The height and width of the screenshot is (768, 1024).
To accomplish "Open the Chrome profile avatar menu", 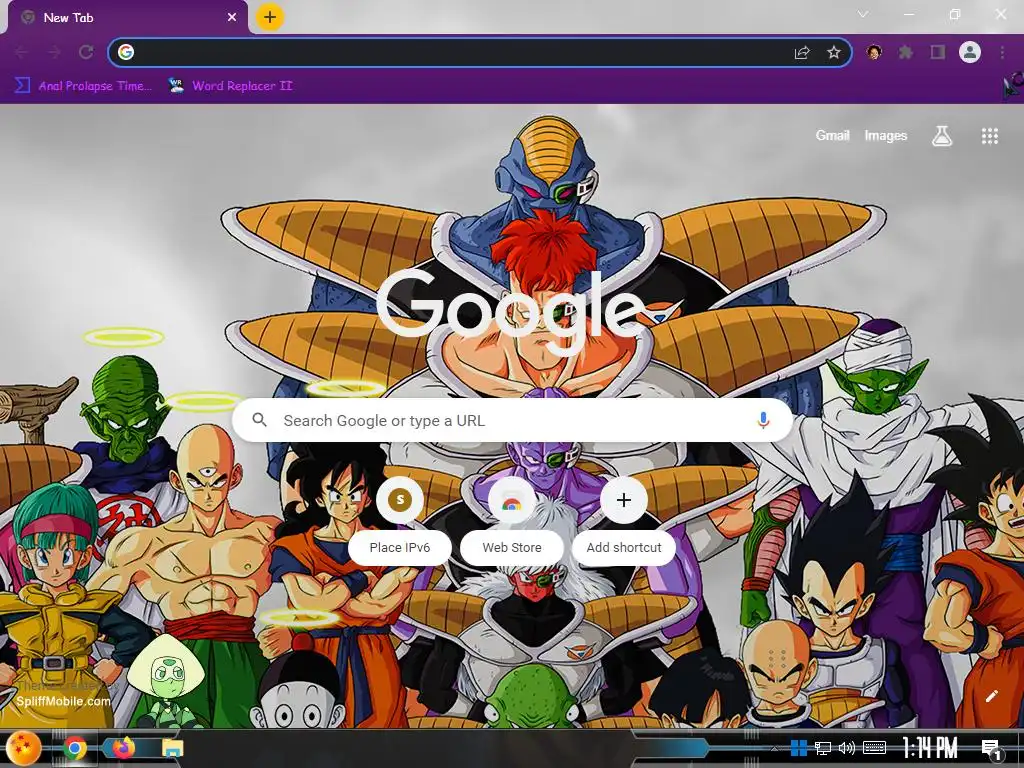I will [970, 52].
